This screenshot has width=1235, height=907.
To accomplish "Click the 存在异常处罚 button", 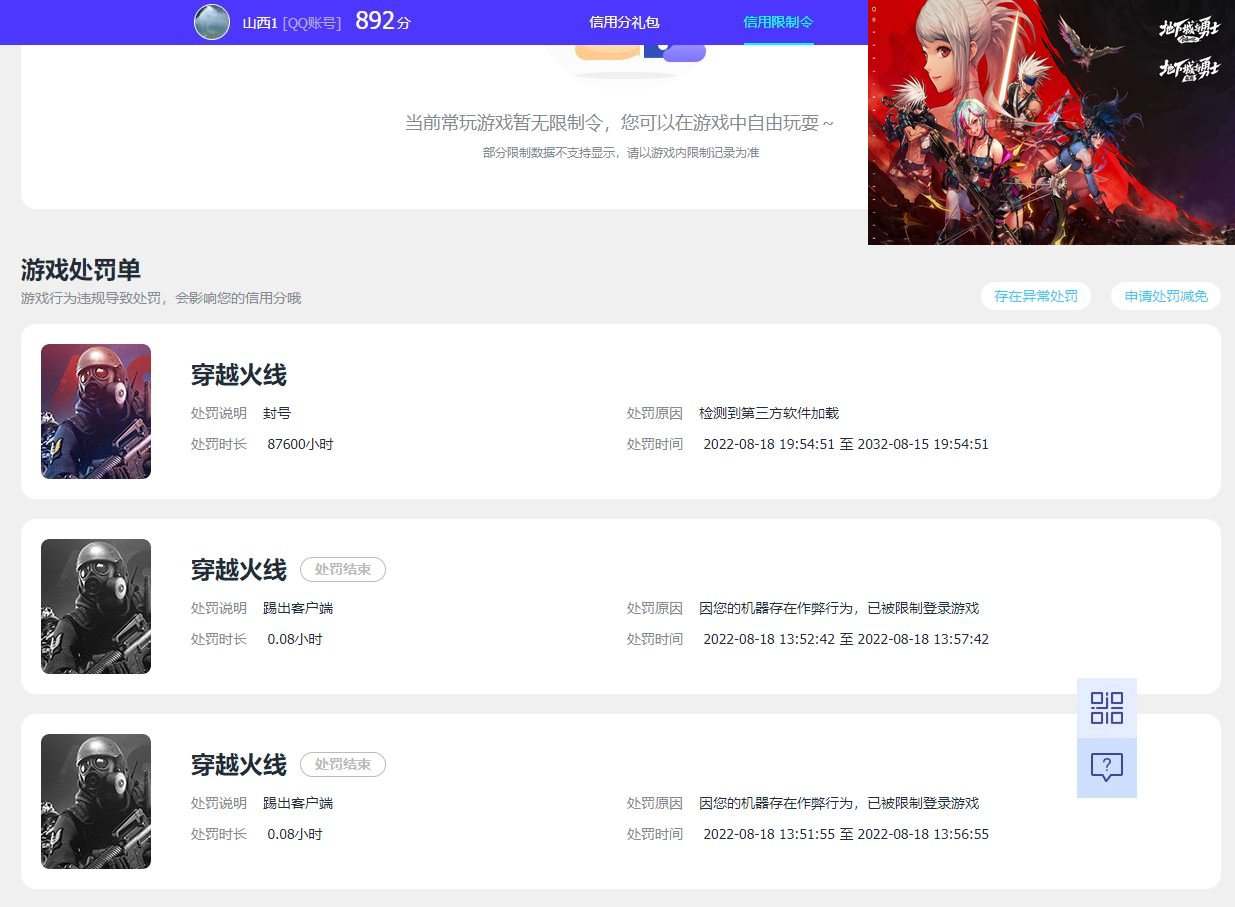I will pyautogui.click(x=1036, y=296).
